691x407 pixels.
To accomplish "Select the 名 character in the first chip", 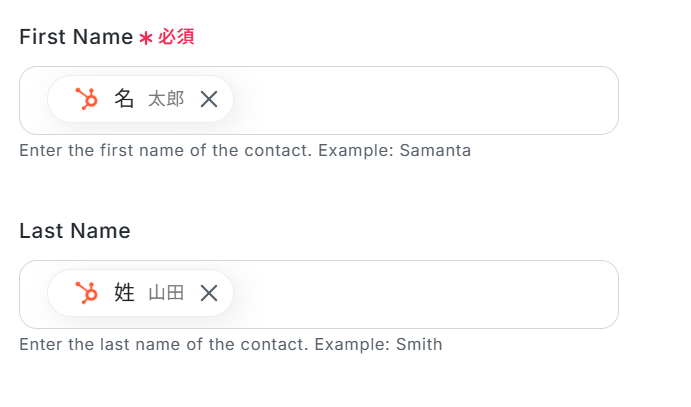I will pos(124,99).
